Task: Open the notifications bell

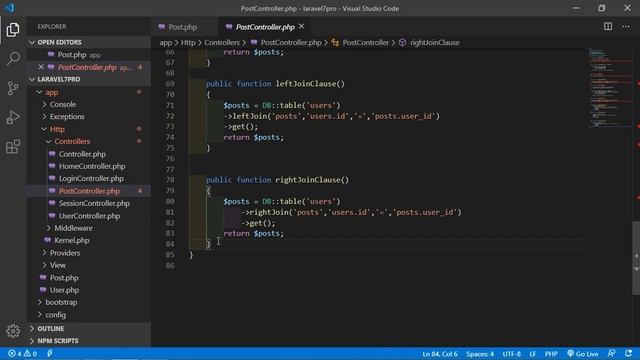Action: click(628, 353)
